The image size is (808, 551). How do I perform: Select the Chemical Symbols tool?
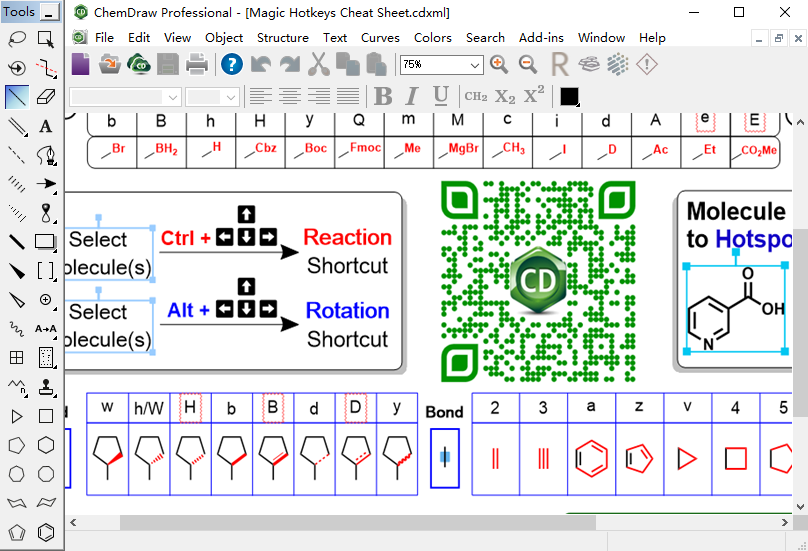click(46, 299)
